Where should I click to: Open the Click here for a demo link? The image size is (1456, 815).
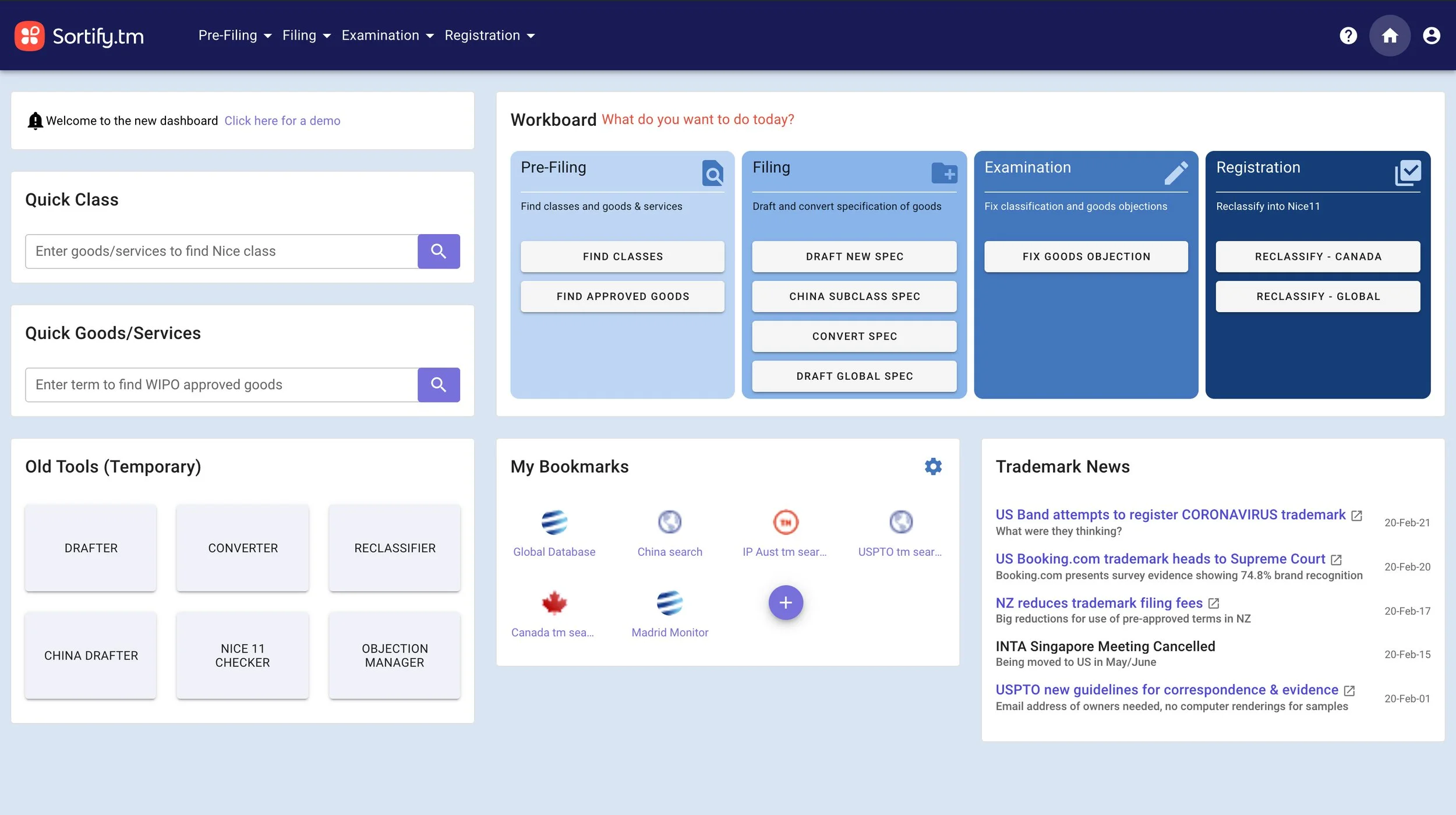coord(282,121)
